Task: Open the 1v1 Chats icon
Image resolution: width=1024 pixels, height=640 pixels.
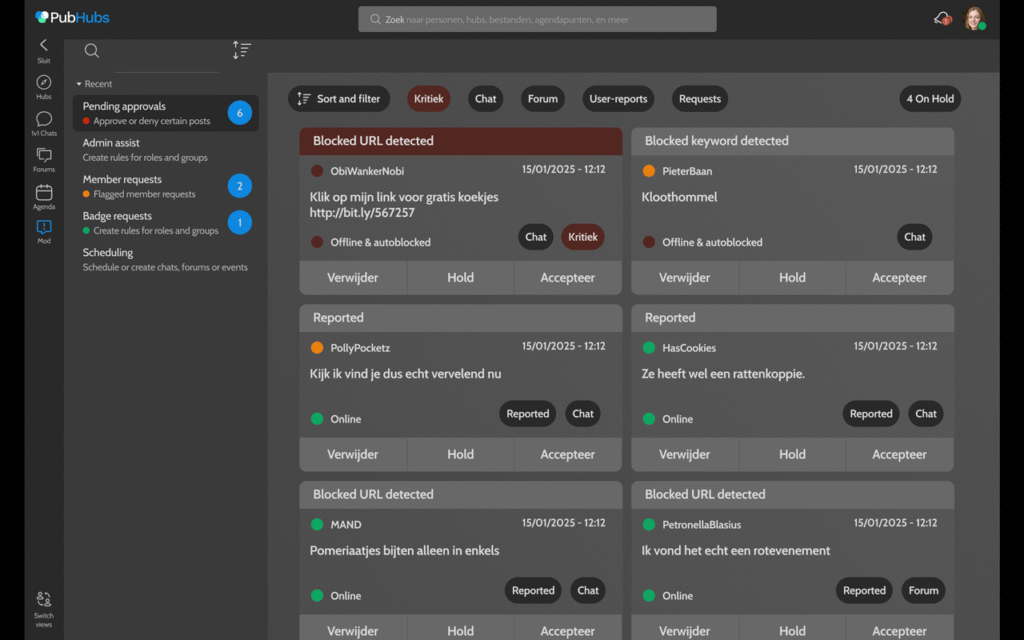Action: point(43,118)
